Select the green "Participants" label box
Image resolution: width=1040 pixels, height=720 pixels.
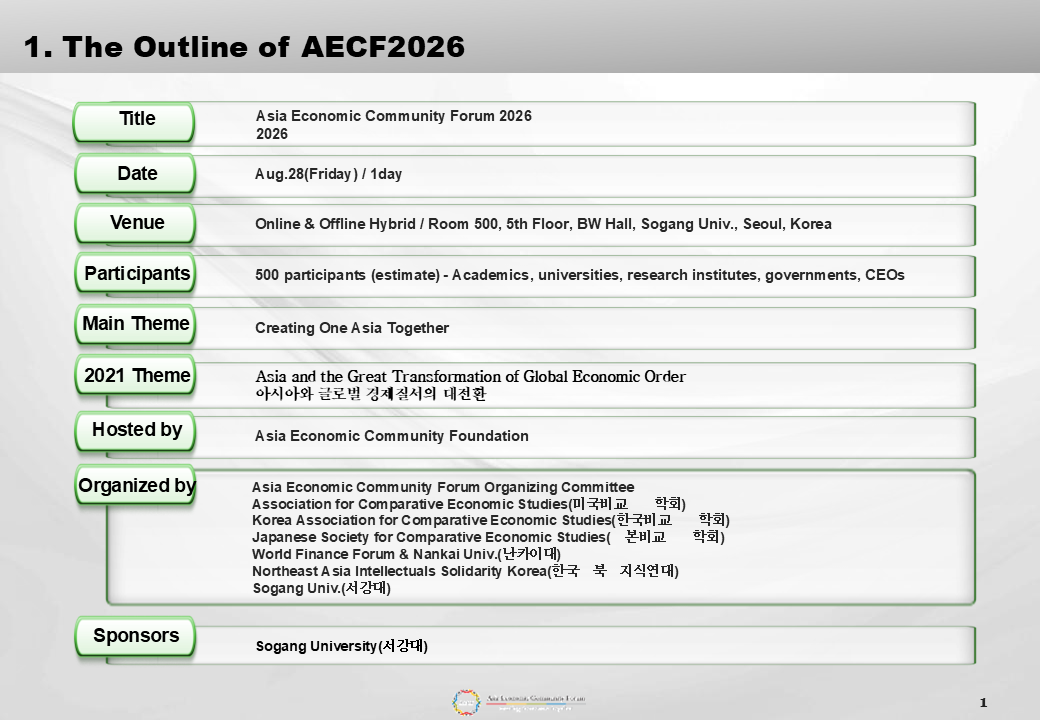pos(135,273)
